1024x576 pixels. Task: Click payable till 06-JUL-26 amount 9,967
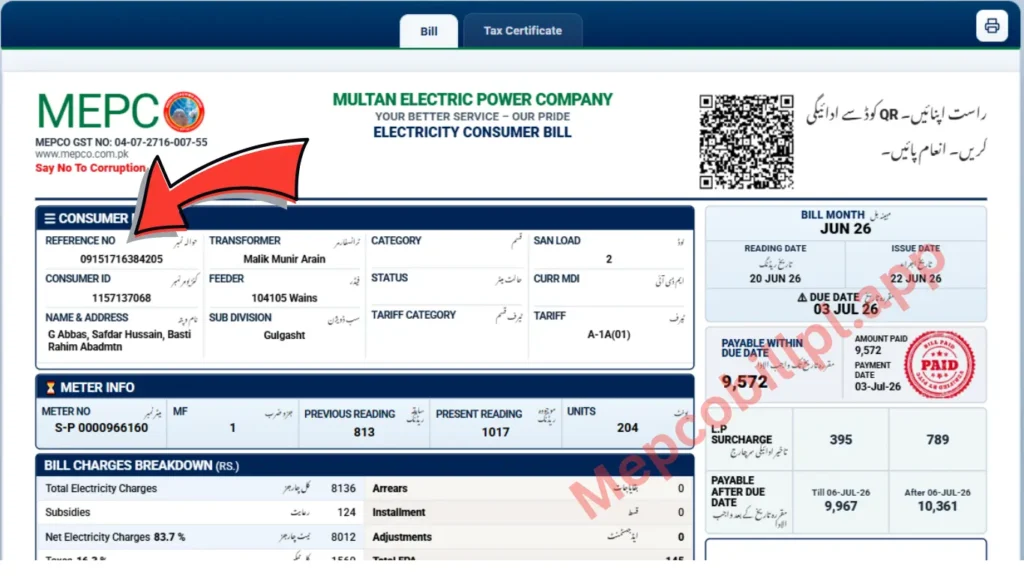pos(840,506)
